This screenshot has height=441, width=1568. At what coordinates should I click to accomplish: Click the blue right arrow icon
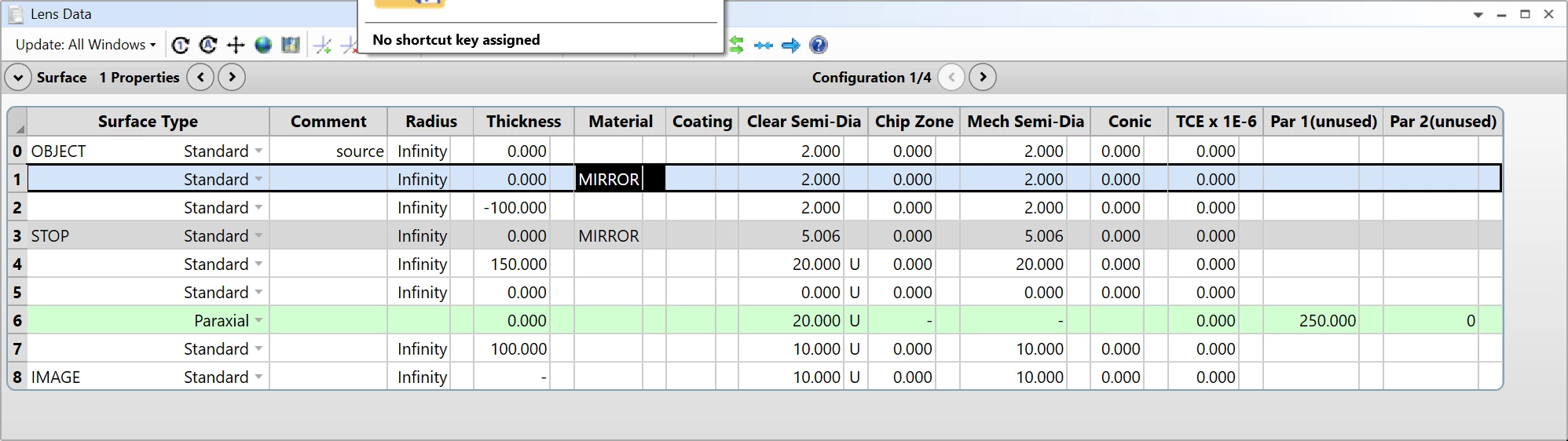pyautogui.click(x=791, y=46)
